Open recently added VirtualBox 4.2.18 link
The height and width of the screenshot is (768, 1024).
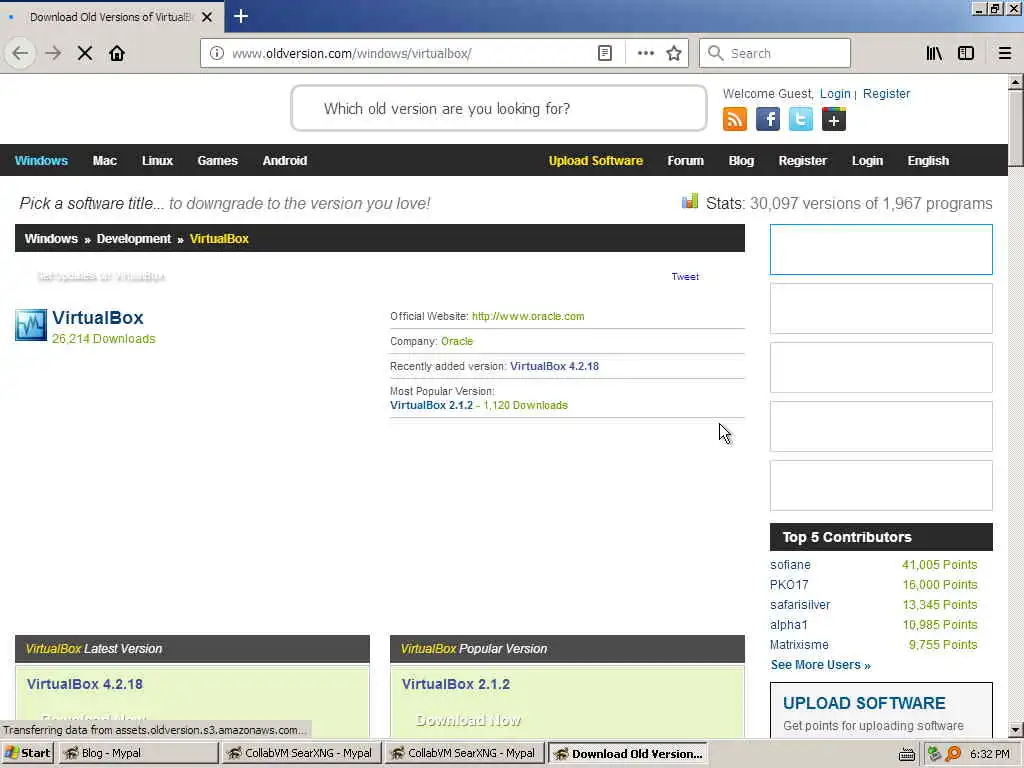(x=554, y=366)
